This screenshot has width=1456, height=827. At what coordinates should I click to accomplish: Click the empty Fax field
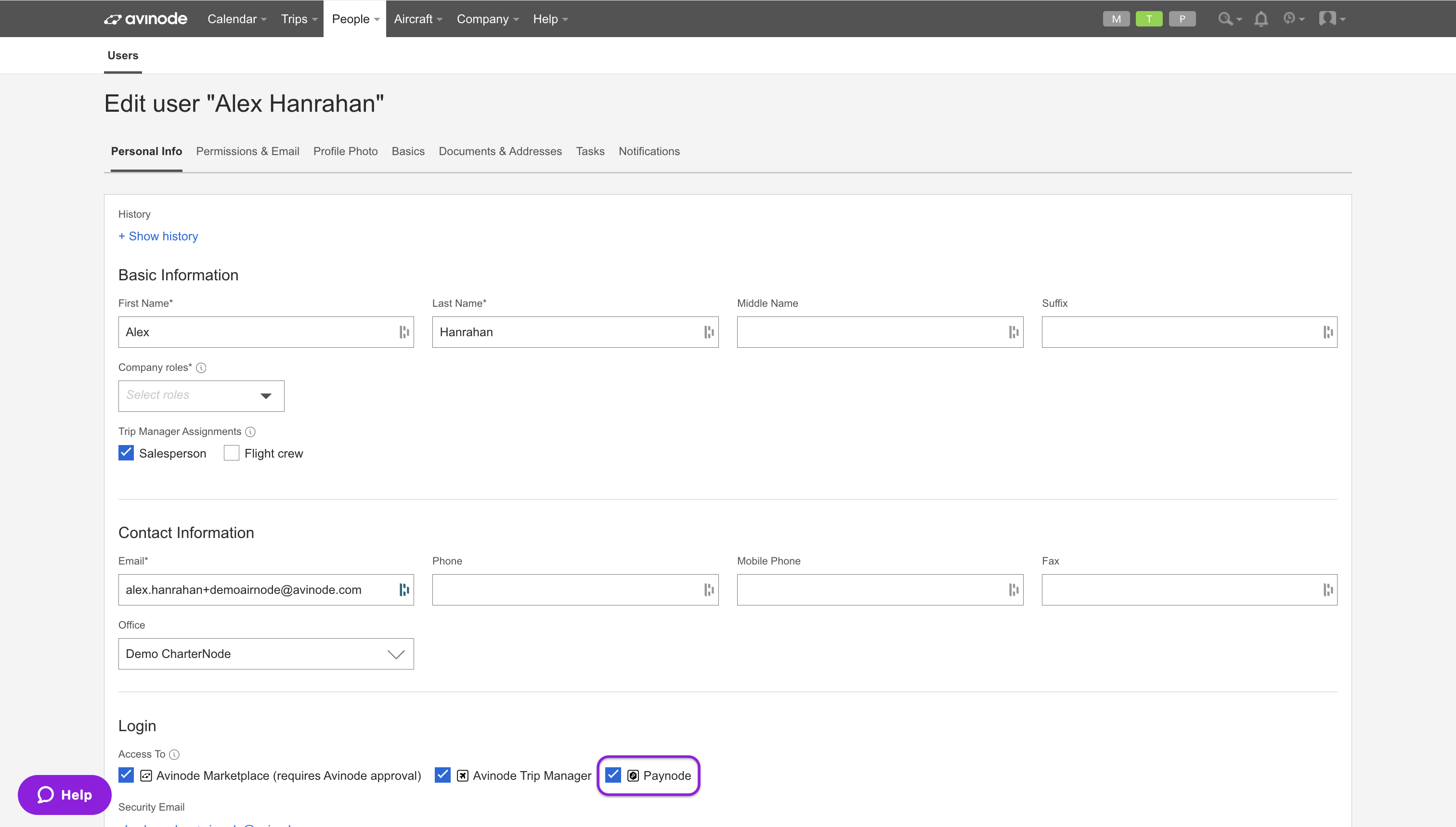coord(1189,590)
